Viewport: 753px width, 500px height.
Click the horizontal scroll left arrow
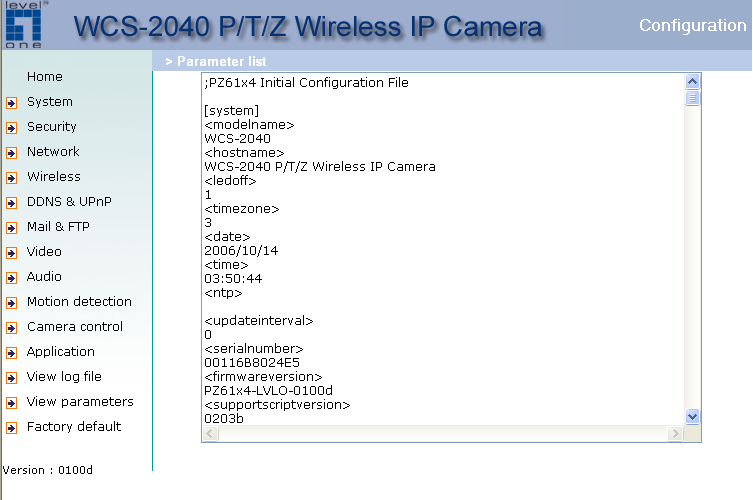[210, 434]
